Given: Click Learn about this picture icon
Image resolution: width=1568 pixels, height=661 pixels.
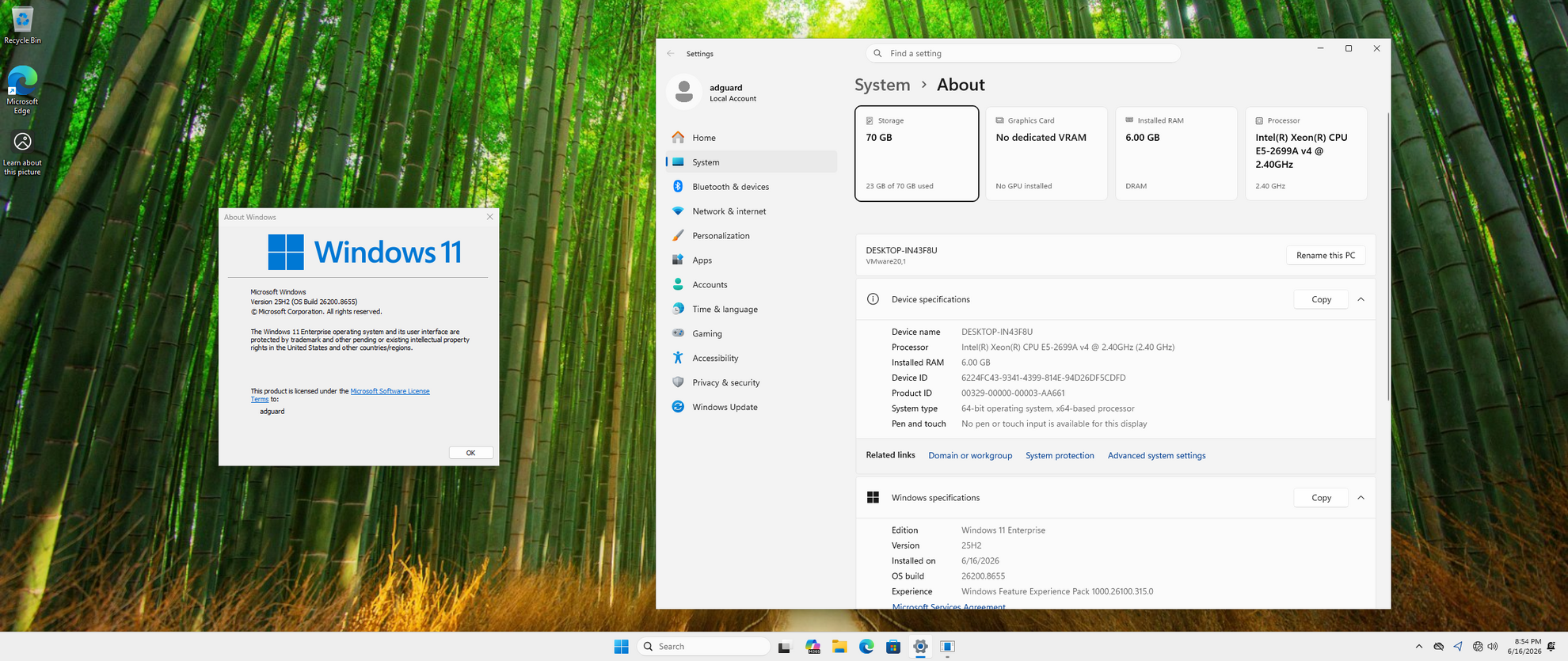Looking at the screenshot, I should click(22, 154).
